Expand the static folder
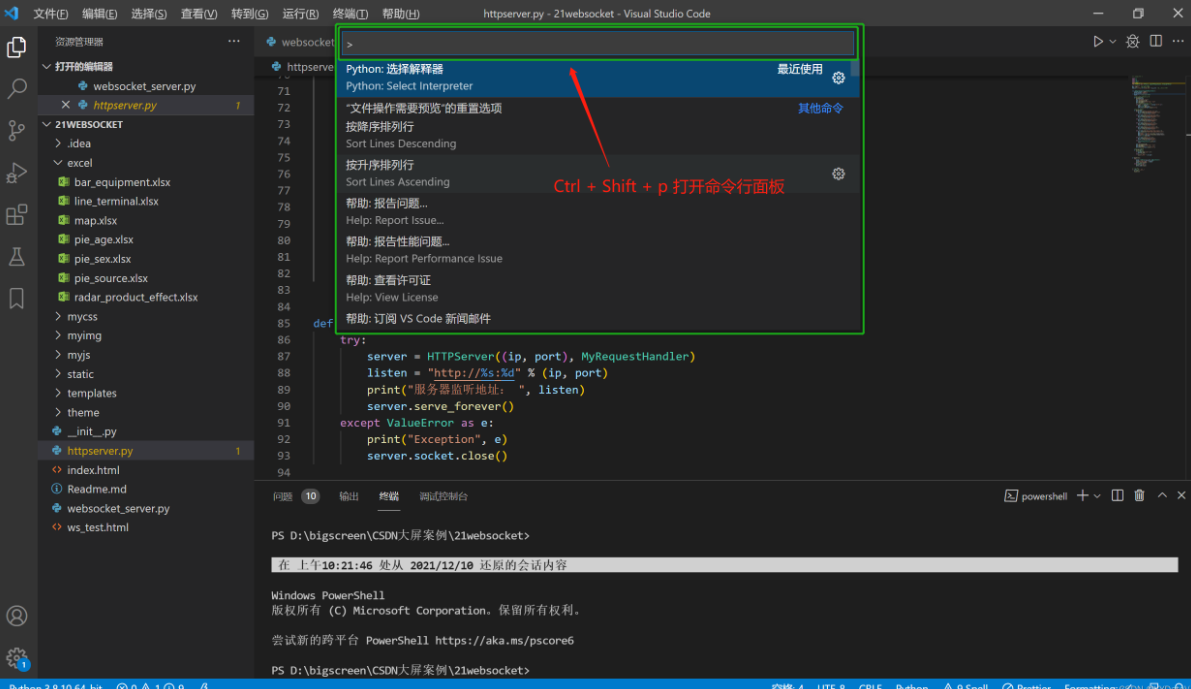This screenshot has width=1191, height=689. pyautogui.click(x=58, y=374)
